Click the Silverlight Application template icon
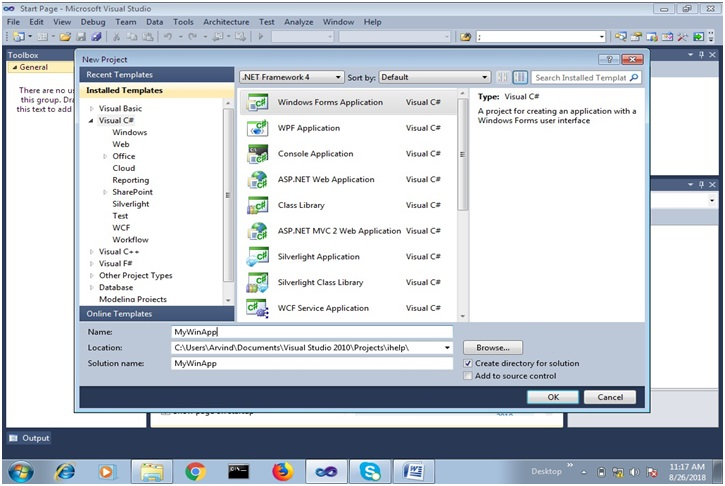725x486 pixels. click(258, 257)
